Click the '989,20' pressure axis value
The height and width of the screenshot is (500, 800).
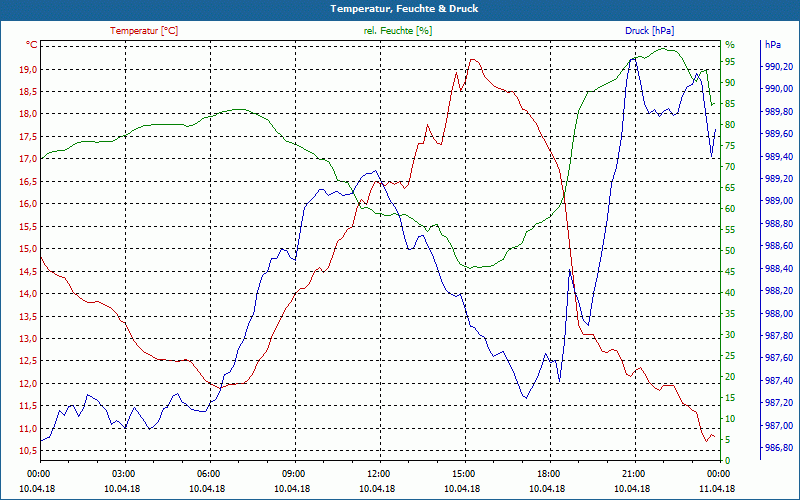coord(779,179)
